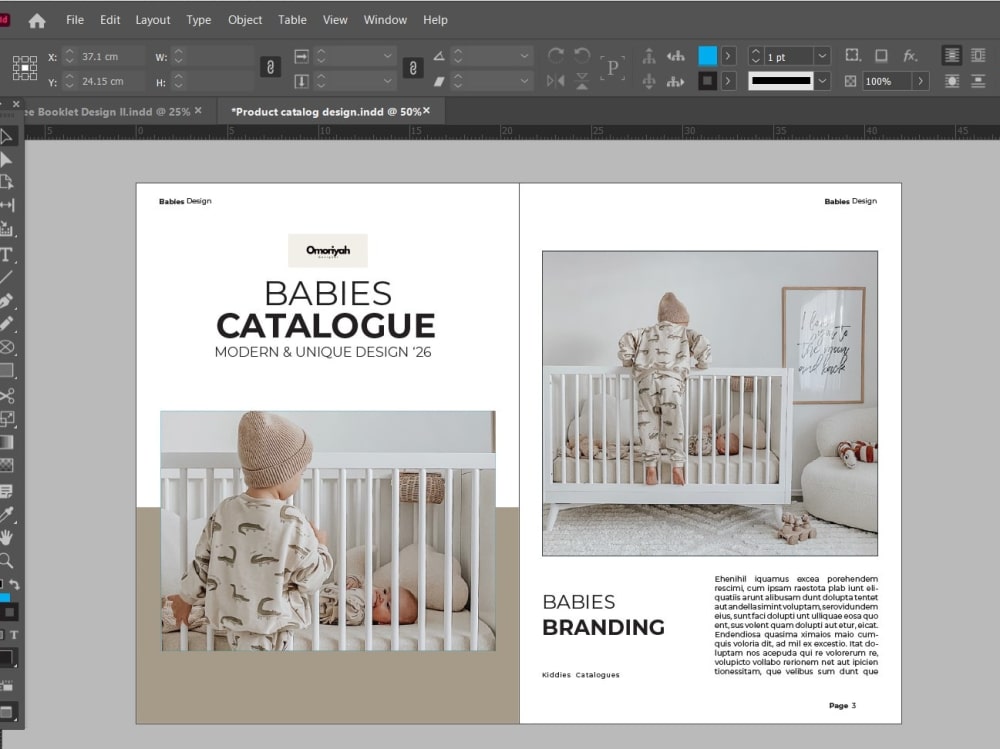Click the Flip Vertical icon

tap(582, 81)
